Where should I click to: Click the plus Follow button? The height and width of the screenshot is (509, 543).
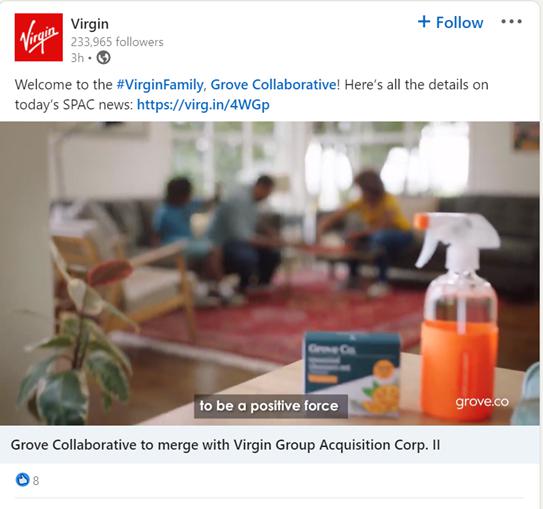(451, 23)
